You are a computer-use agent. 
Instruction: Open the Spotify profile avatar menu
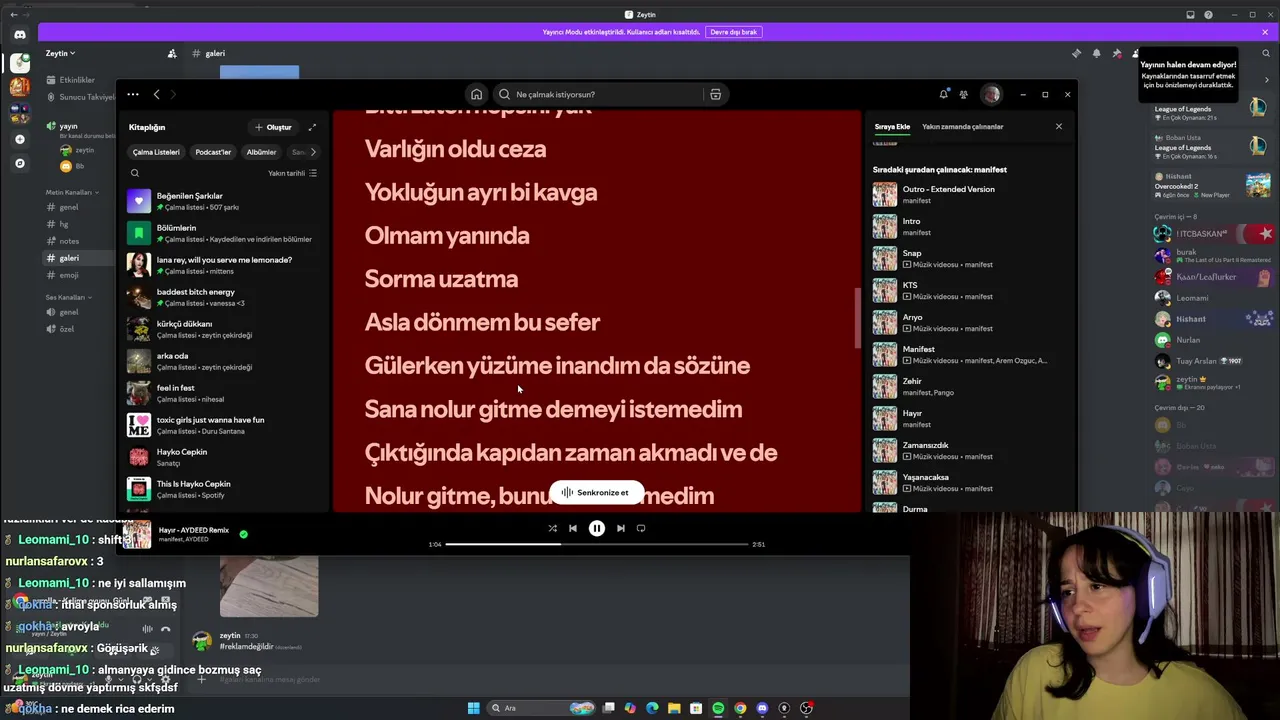pos(990,94)
